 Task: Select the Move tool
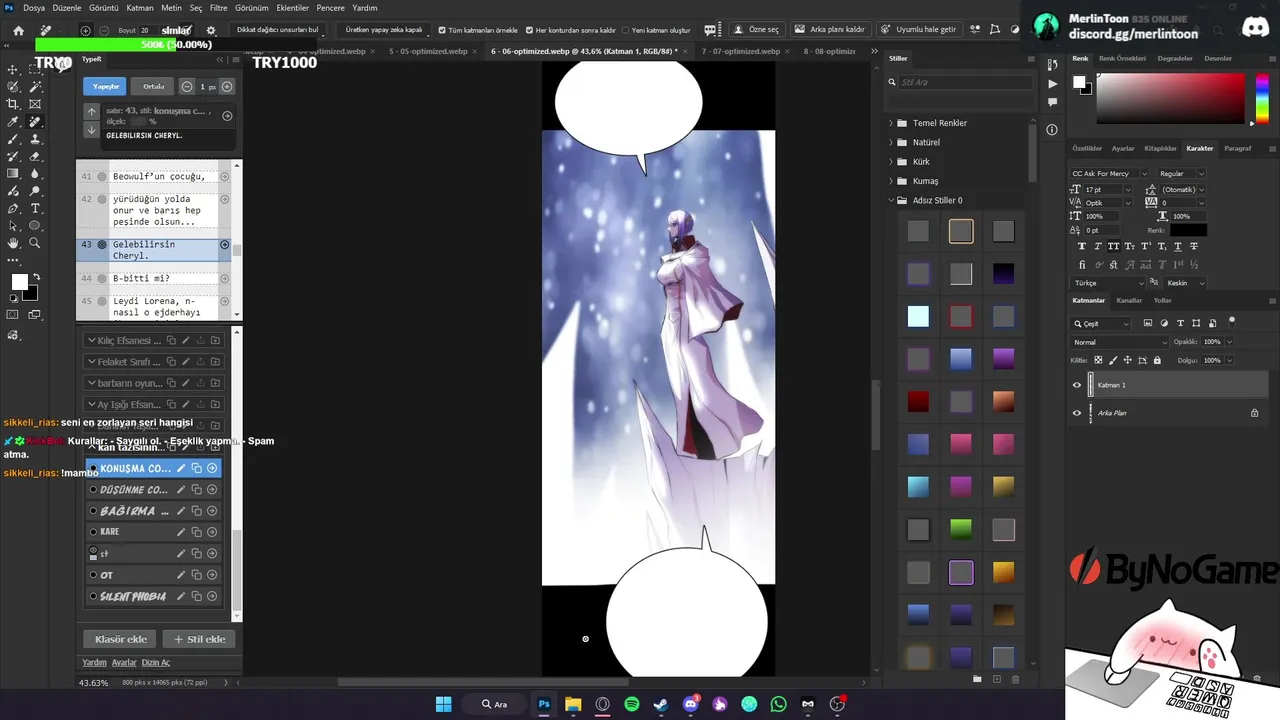13,70
